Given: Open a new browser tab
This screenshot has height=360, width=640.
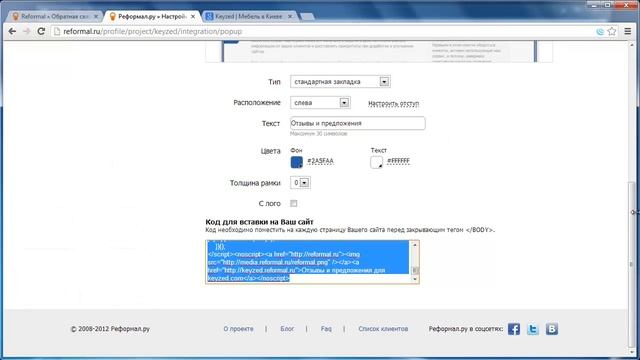Looking at the screenshot, I should tap(307, 17).
